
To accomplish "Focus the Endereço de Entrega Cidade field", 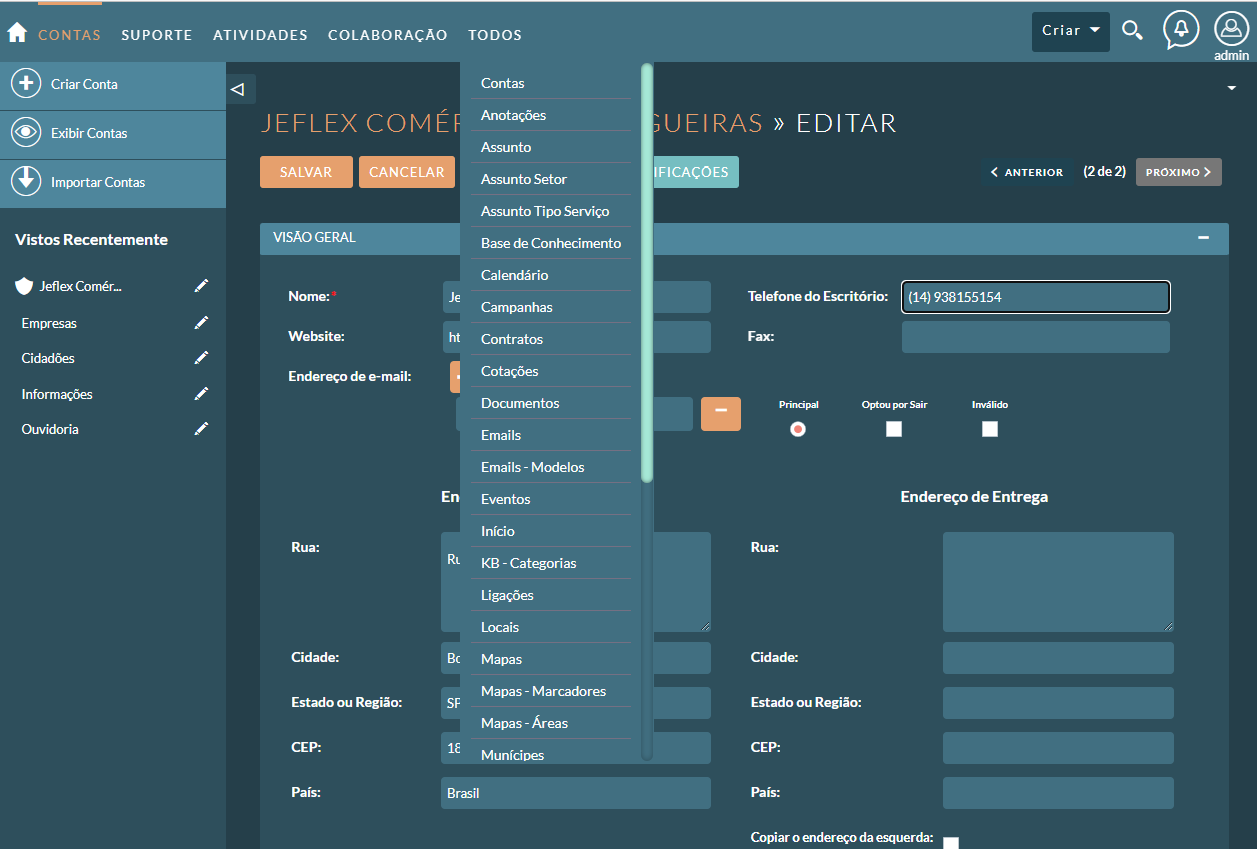I will coord(1058,658).
